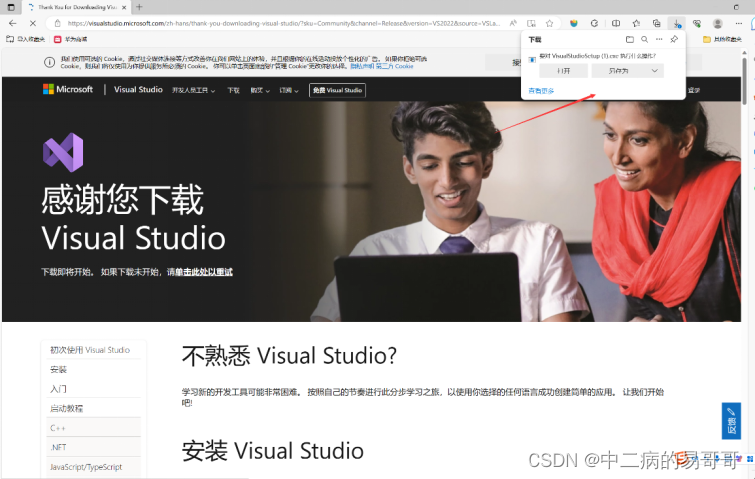Click the refresh-style extension icon in toolbar

pos(594,23)
